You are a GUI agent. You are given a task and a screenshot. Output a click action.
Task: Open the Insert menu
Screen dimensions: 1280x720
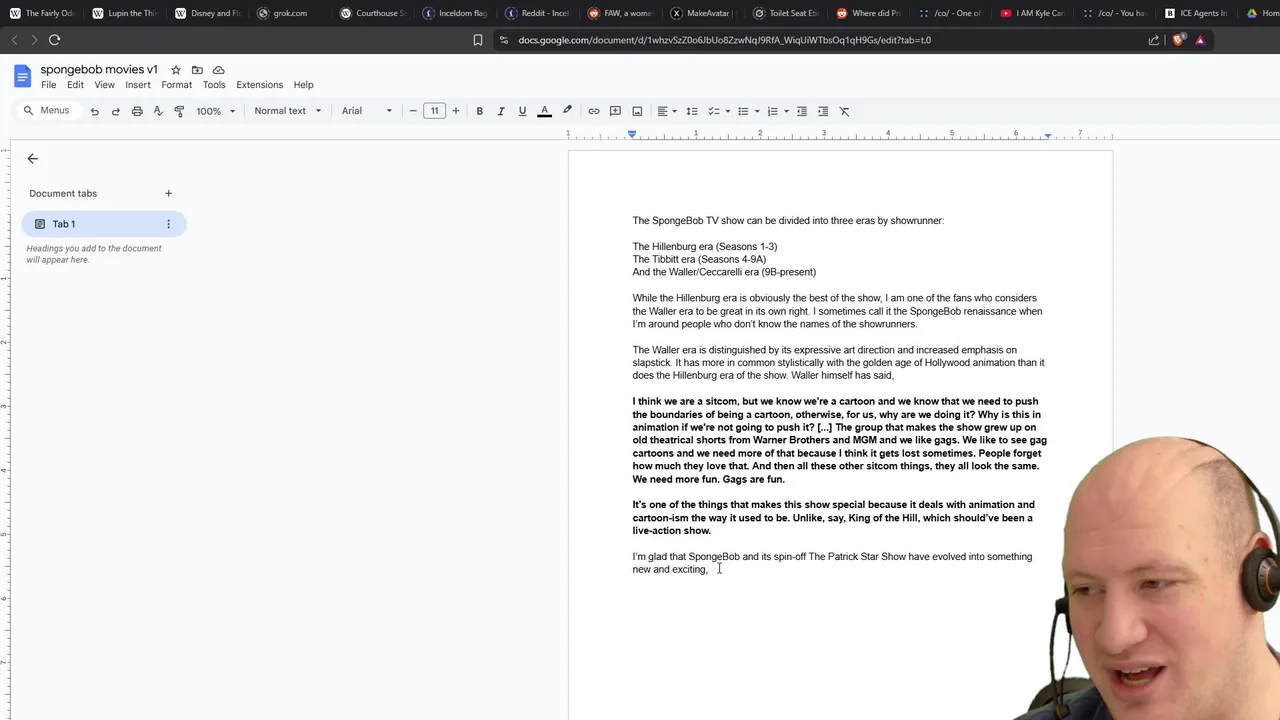[138, 85]
